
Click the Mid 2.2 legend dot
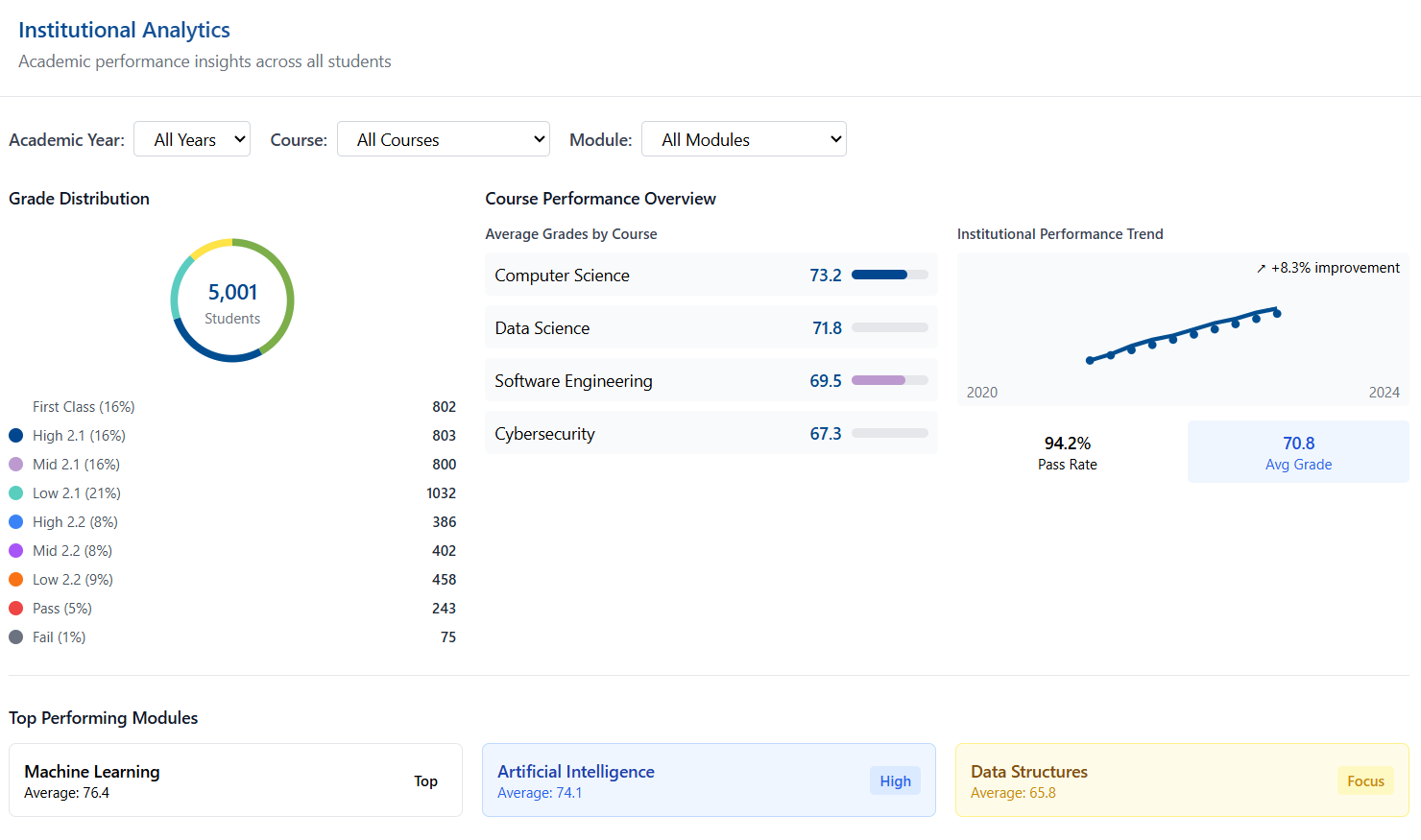pyautogui.click(x=15, y=550)
